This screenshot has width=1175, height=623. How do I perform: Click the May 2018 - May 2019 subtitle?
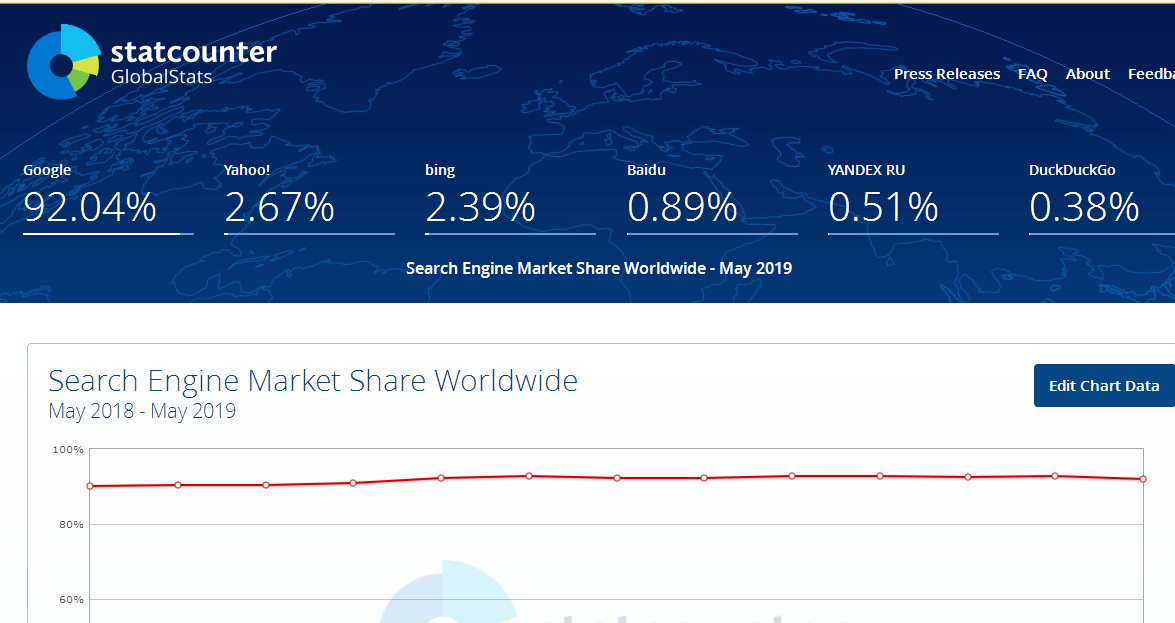coord(142,411)
